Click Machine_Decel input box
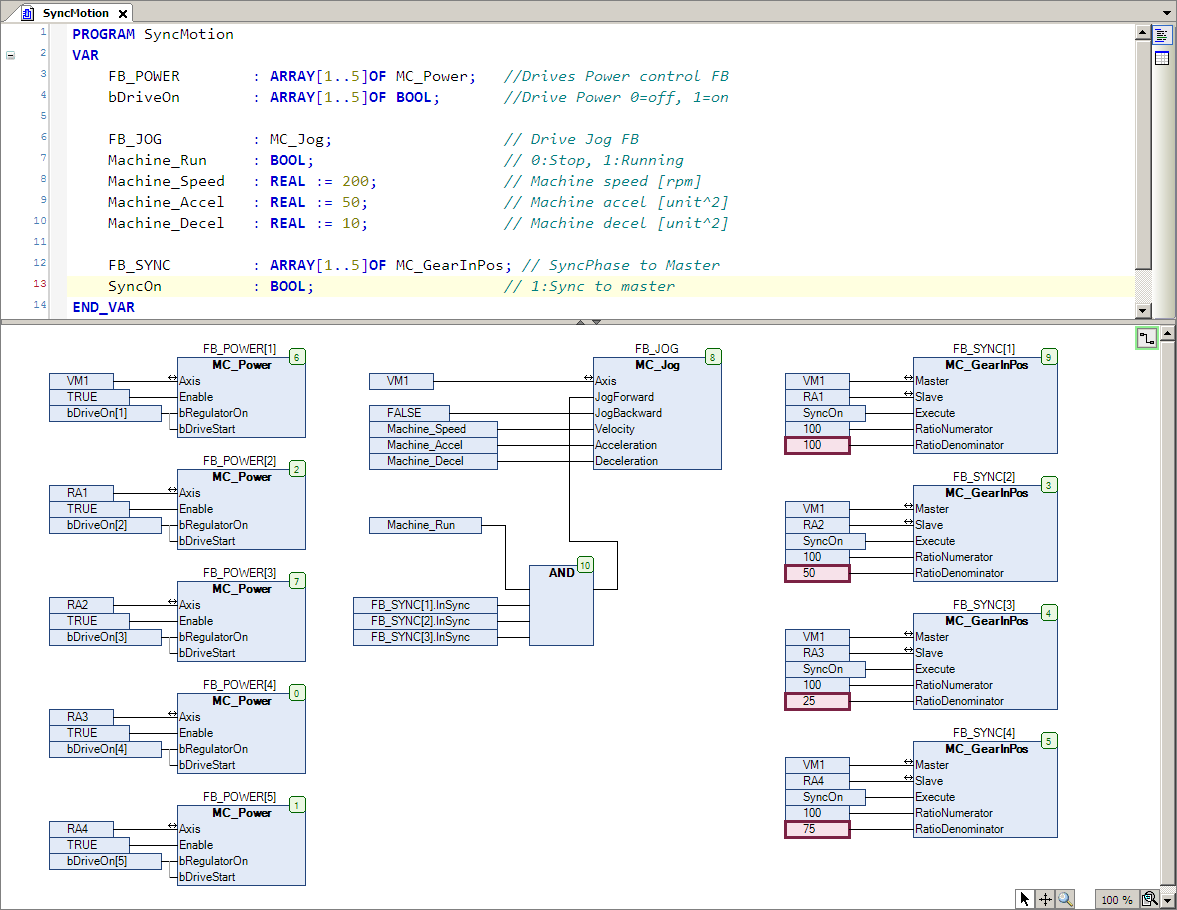 pos(433,461)
